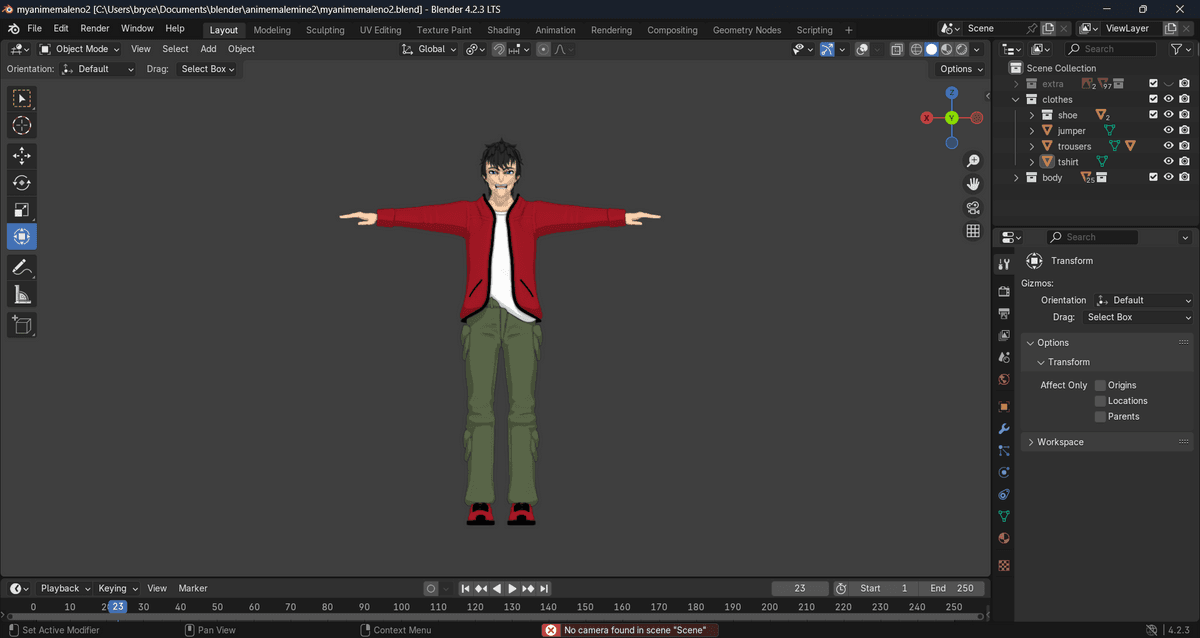
Task: Toggle camera view icon in viewport
Action: (972, 208)
